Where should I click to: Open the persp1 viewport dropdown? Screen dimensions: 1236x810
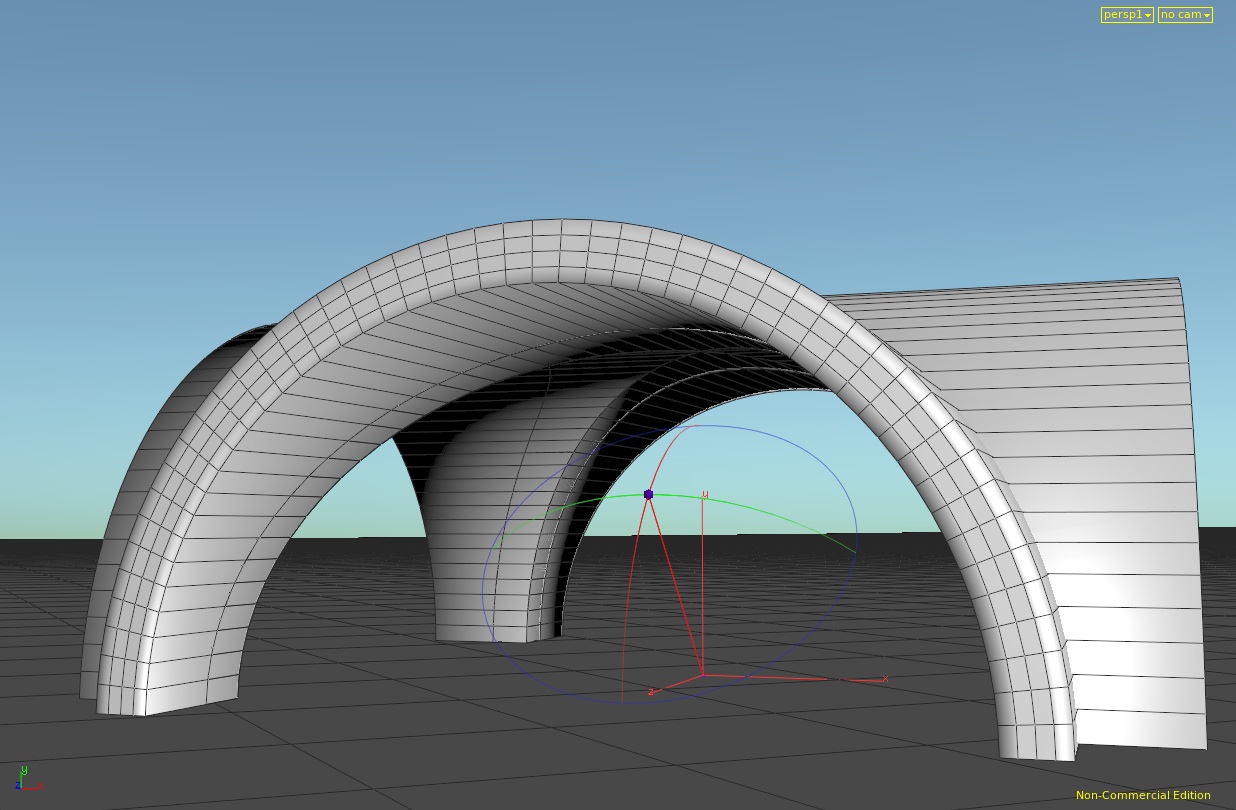pos(1122,15)
